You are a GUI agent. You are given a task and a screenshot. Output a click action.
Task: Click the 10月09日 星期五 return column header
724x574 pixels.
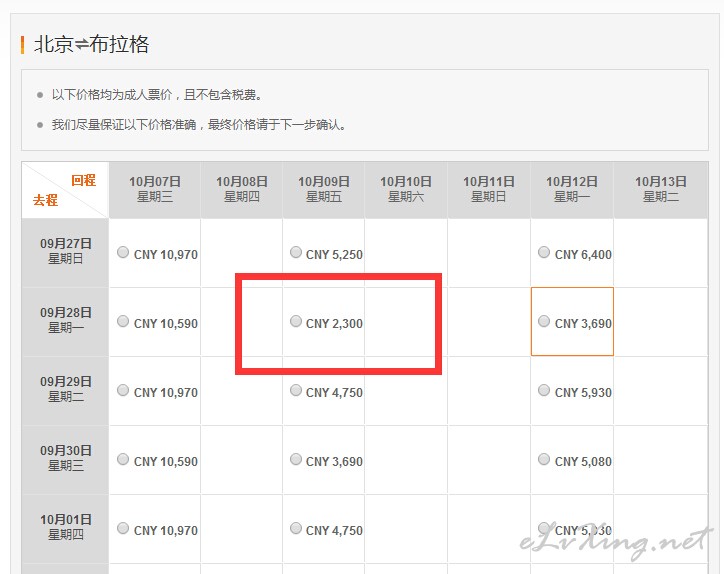coord(323,189)
